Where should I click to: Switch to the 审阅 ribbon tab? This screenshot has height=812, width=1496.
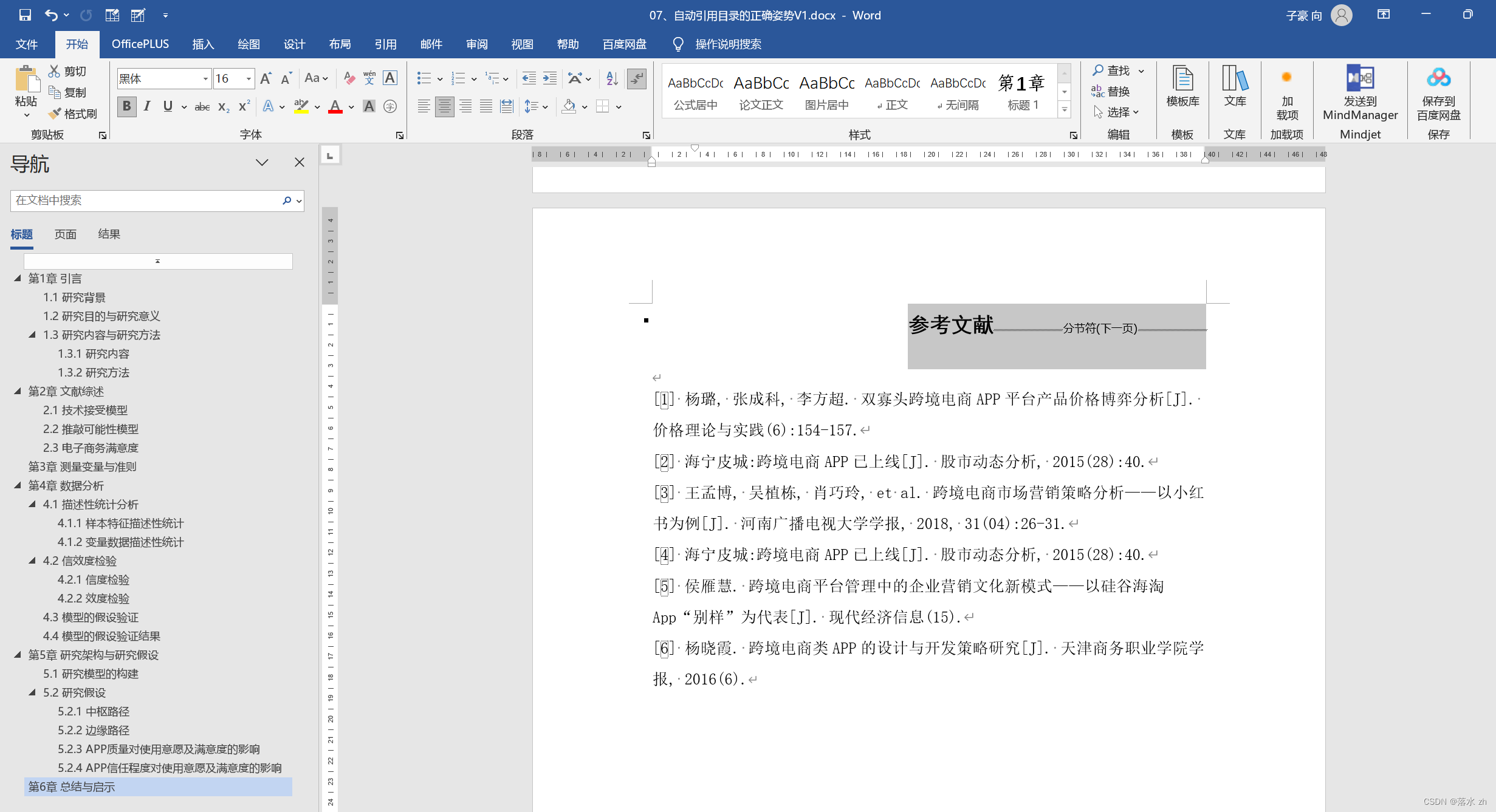click(476, 44)
